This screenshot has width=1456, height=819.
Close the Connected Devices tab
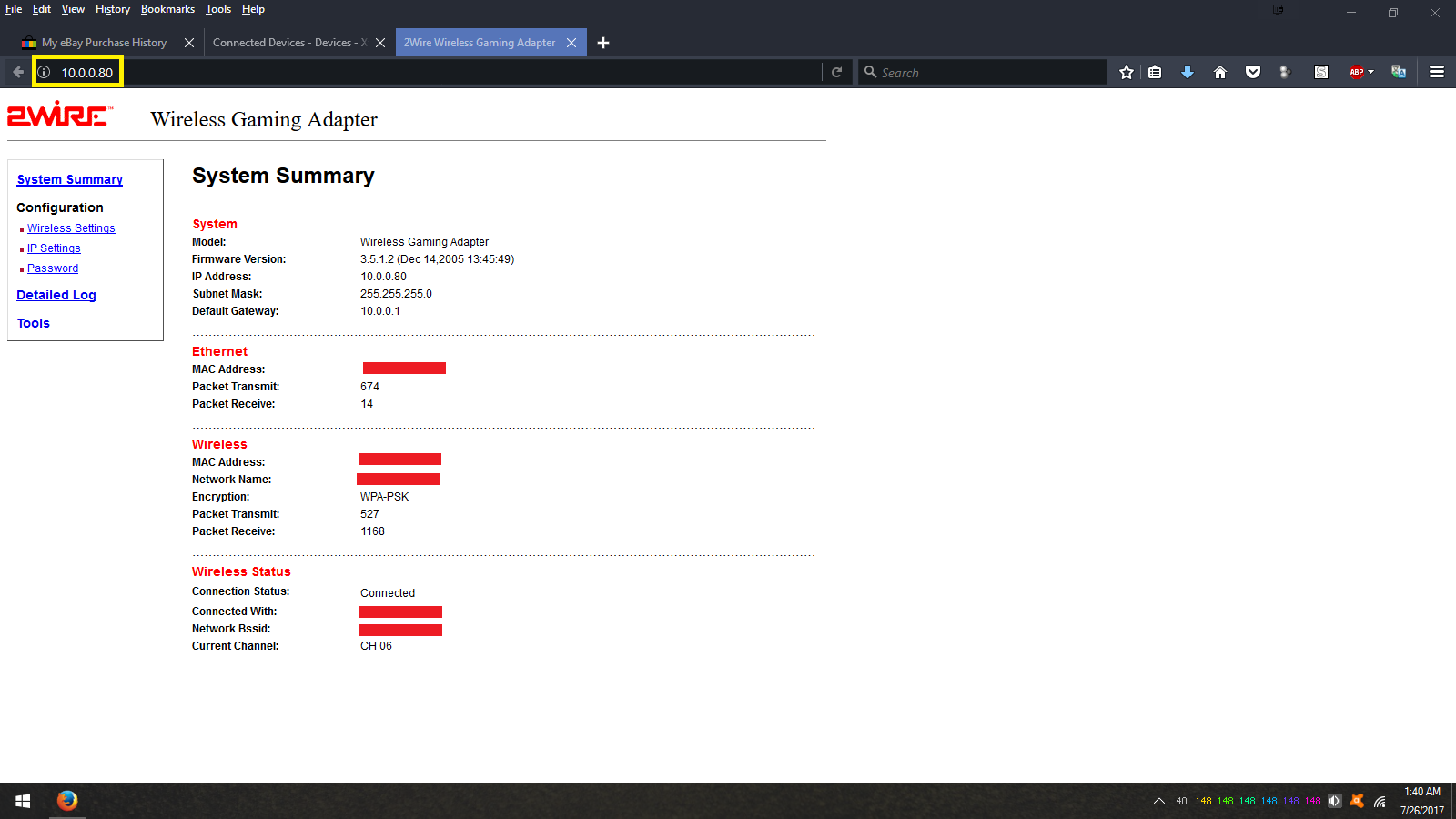(x=380, y=43)
